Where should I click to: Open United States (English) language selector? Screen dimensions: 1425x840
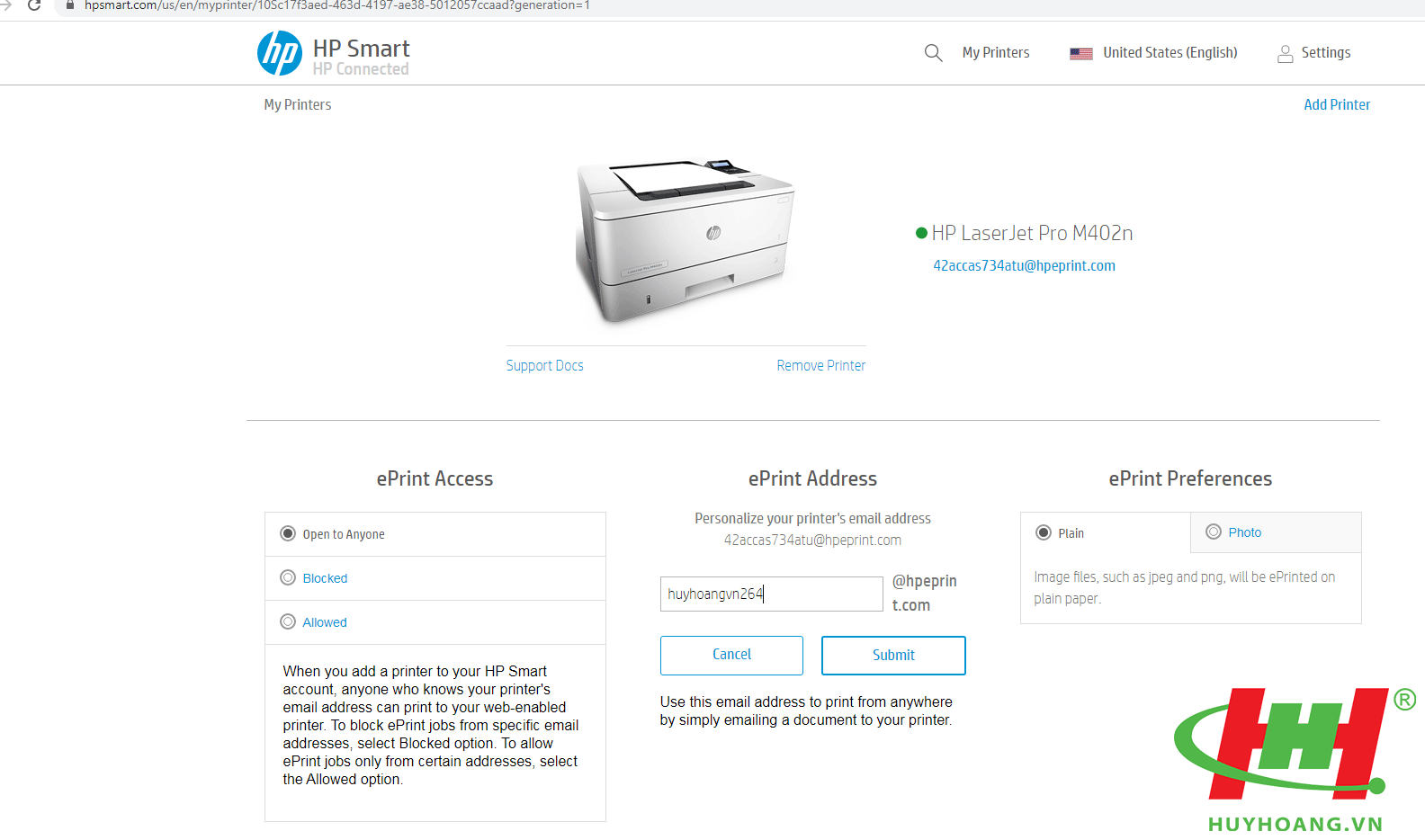[x=1170, y=53]
